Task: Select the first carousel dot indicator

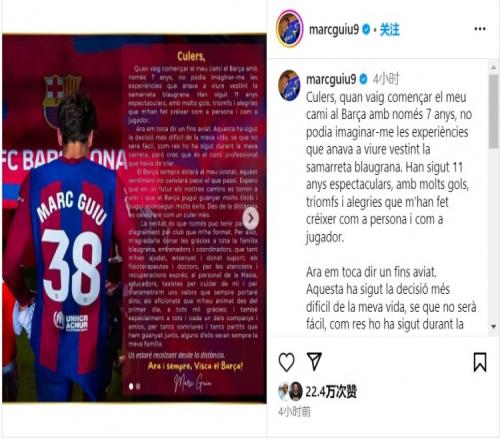Action: point(131,386)
